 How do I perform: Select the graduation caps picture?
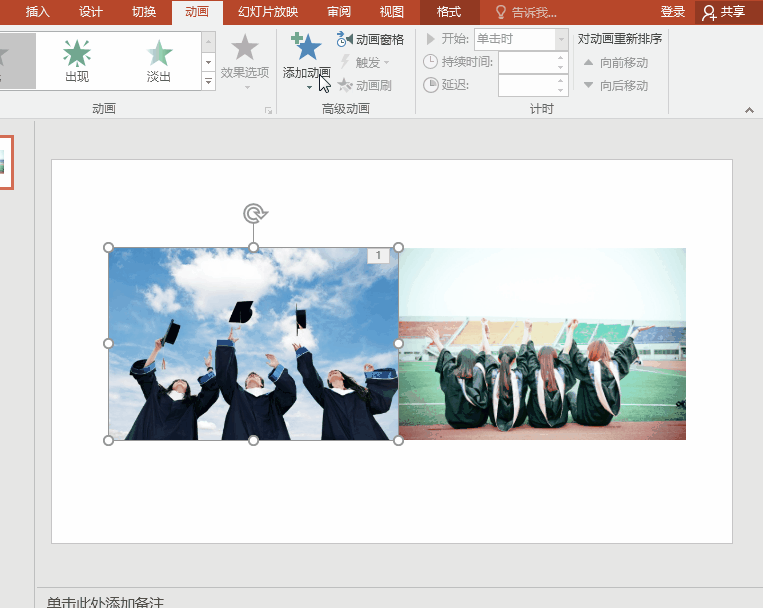pyautogui.click(x=253, y=344)
